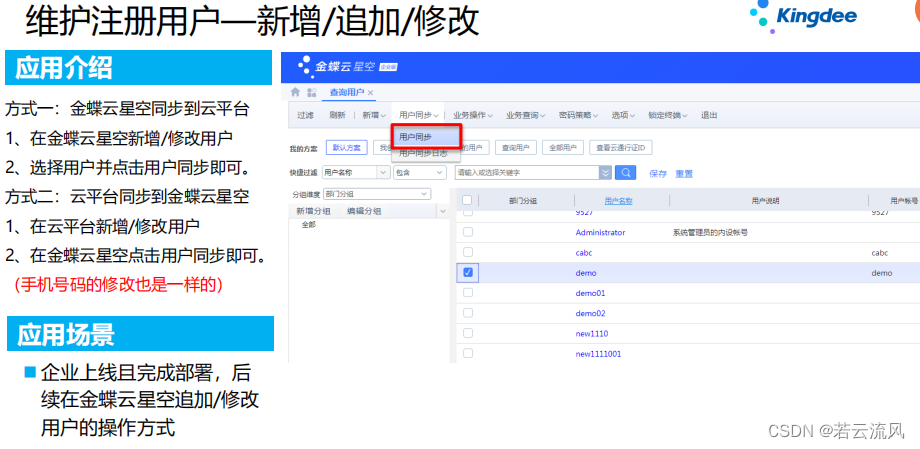Click the 系统管理员的内设帐号 description cell
Screen dimensions: 920x449
710,232
